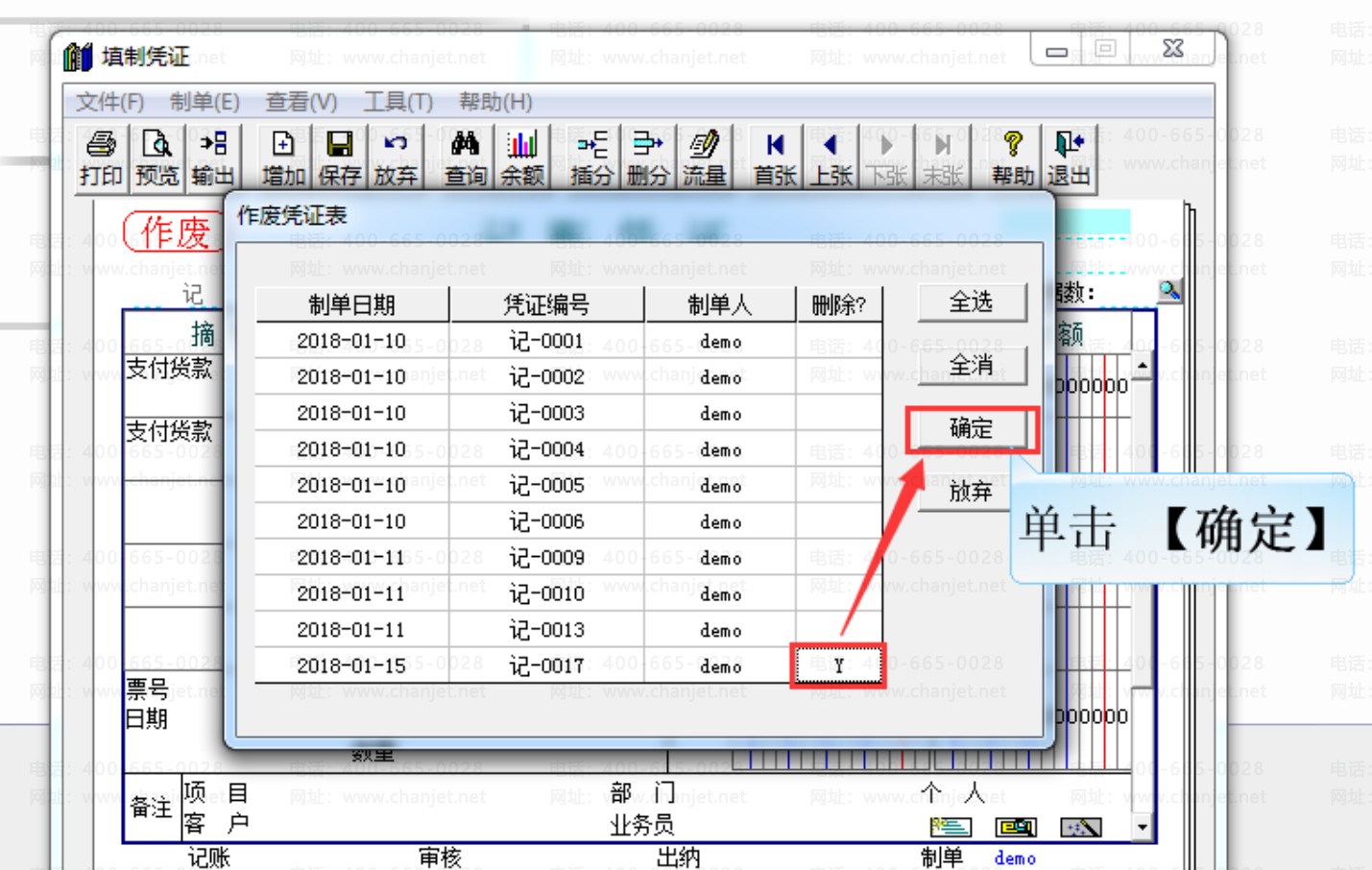Open the 文件(F) menu
The image size is (1372, 870).
[109, 102]
